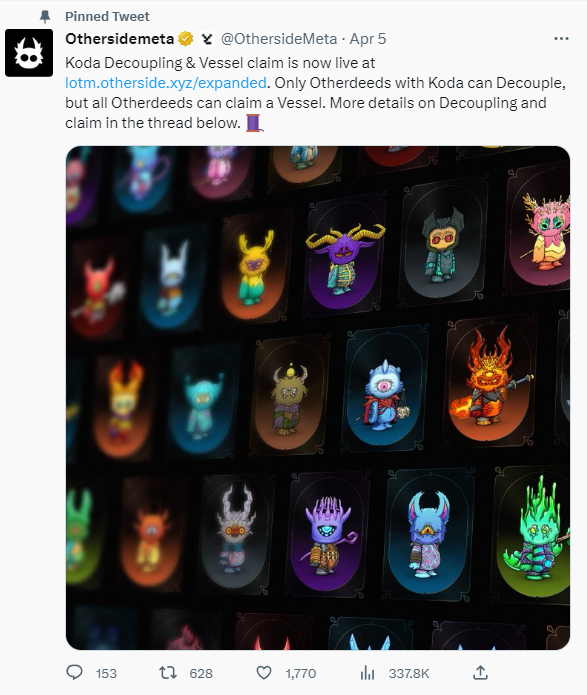Click the reply speech bubble icon
The height and width of the screenshot is (695, 587).
point(74,672)
